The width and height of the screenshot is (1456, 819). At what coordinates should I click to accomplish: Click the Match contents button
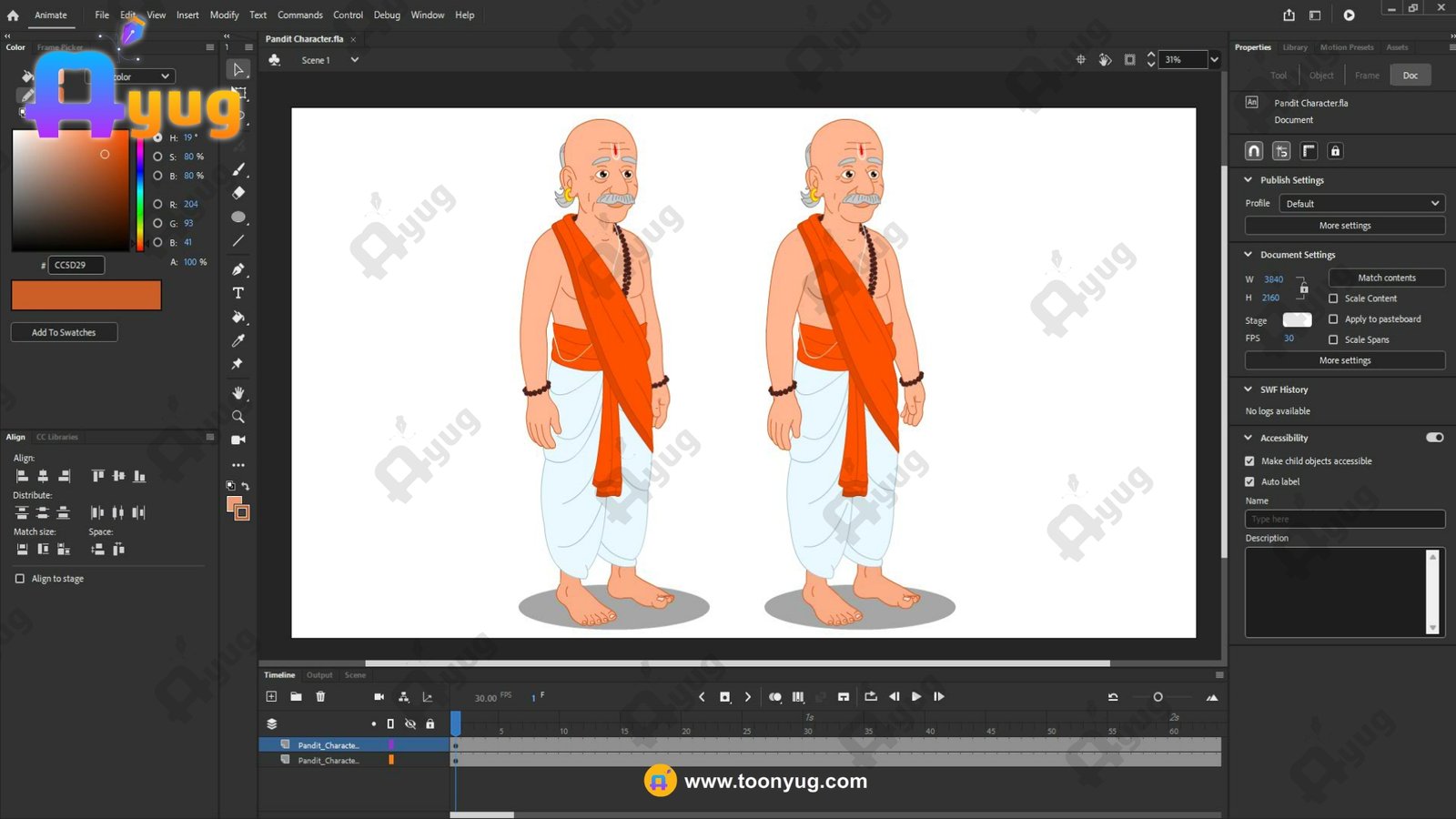click(1386, 278)
